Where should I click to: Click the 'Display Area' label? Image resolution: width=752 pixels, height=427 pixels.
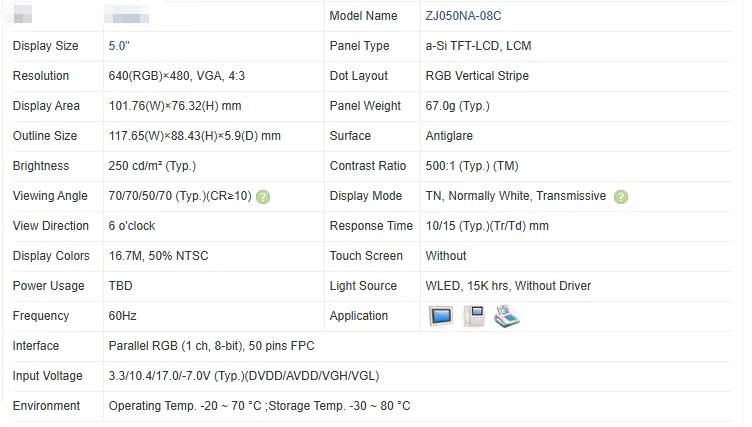46,106
